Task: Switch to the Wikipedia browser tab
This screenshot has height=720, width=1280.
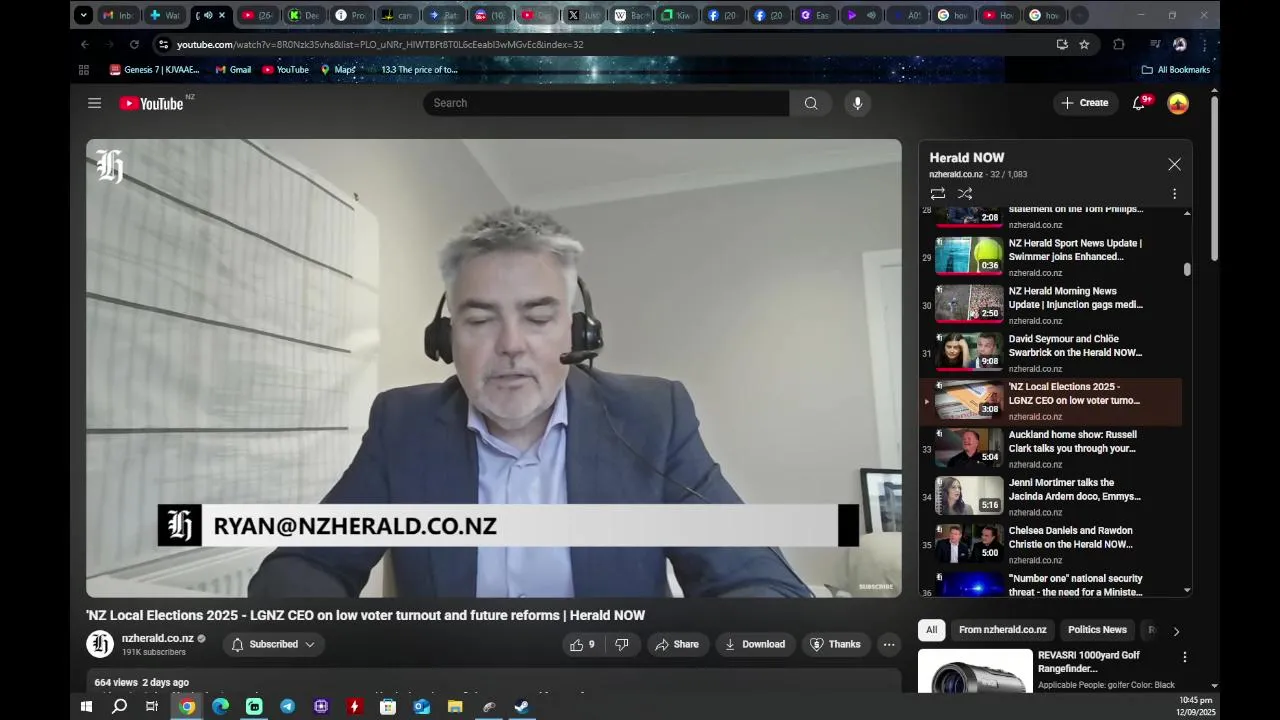Action: tap(631, 15)
